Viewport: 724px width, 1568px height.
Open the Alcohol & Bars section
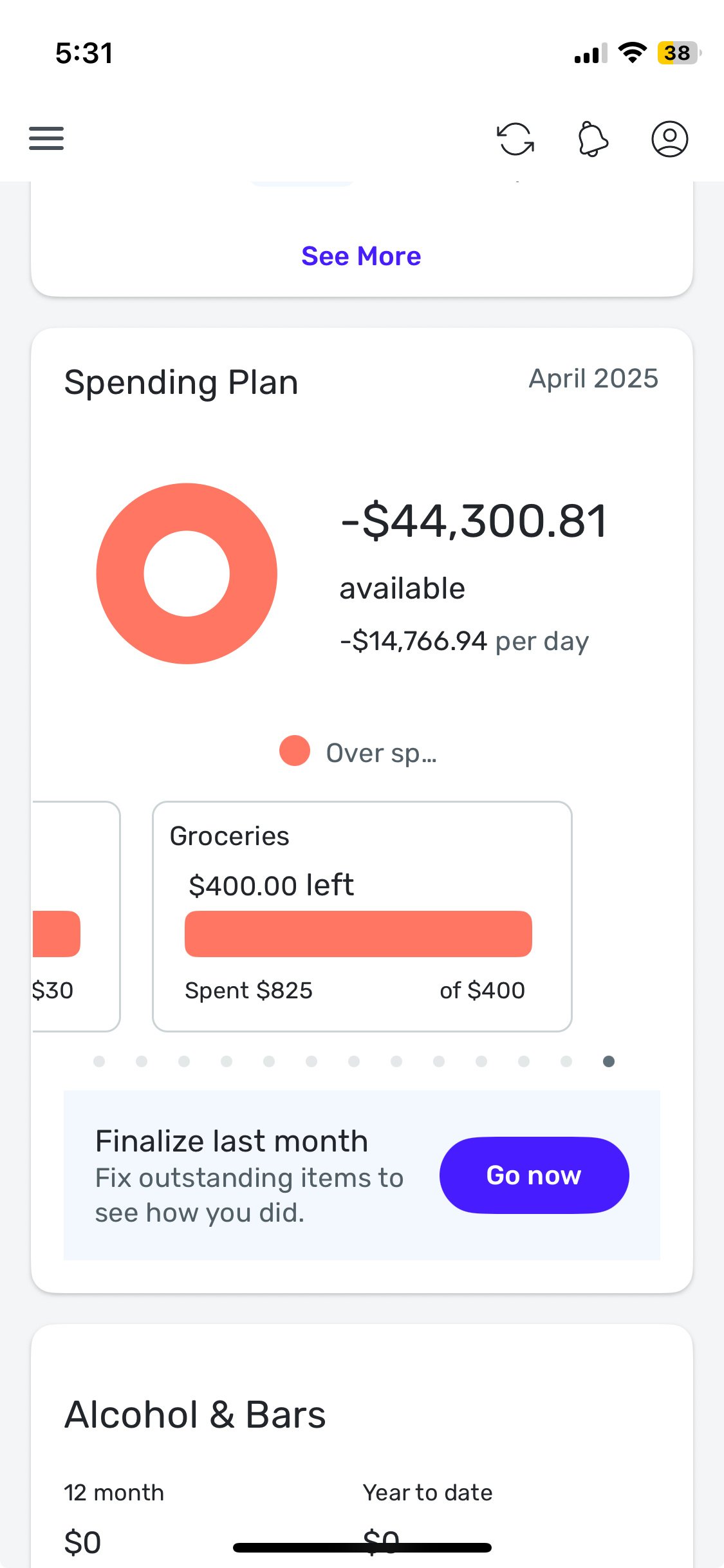[x=195, y=1415]
